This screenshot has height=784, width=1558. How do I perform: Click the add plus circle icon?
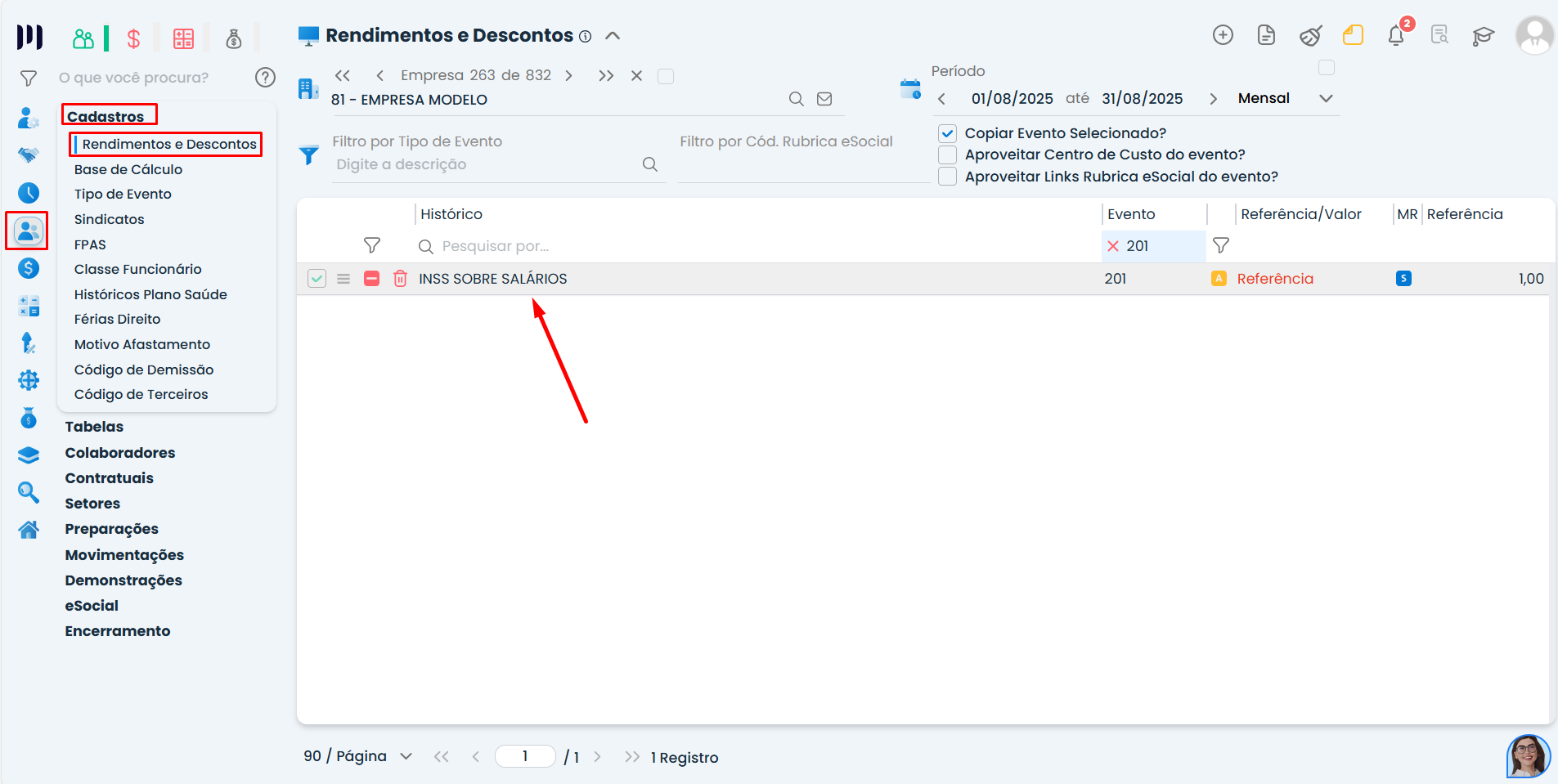(x=1223, y=34)
